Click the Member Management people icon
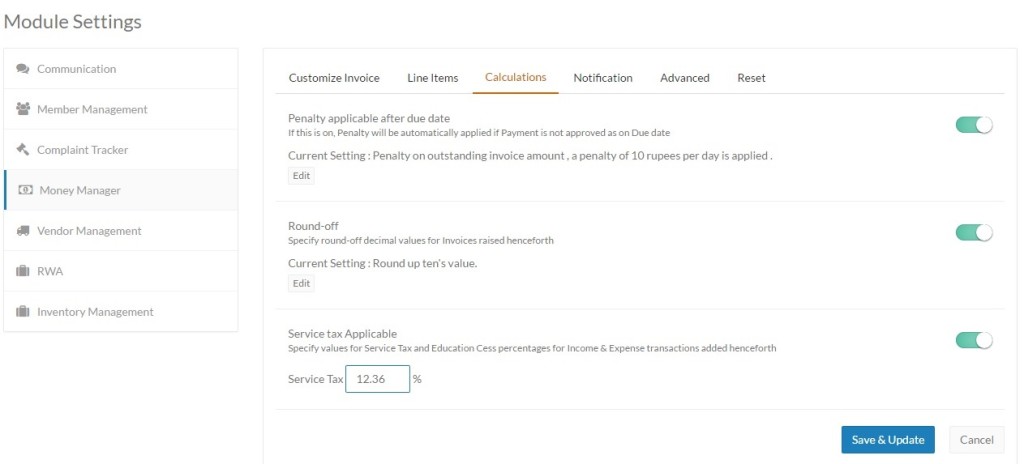 pyautogui.click(x=23, y=109)
